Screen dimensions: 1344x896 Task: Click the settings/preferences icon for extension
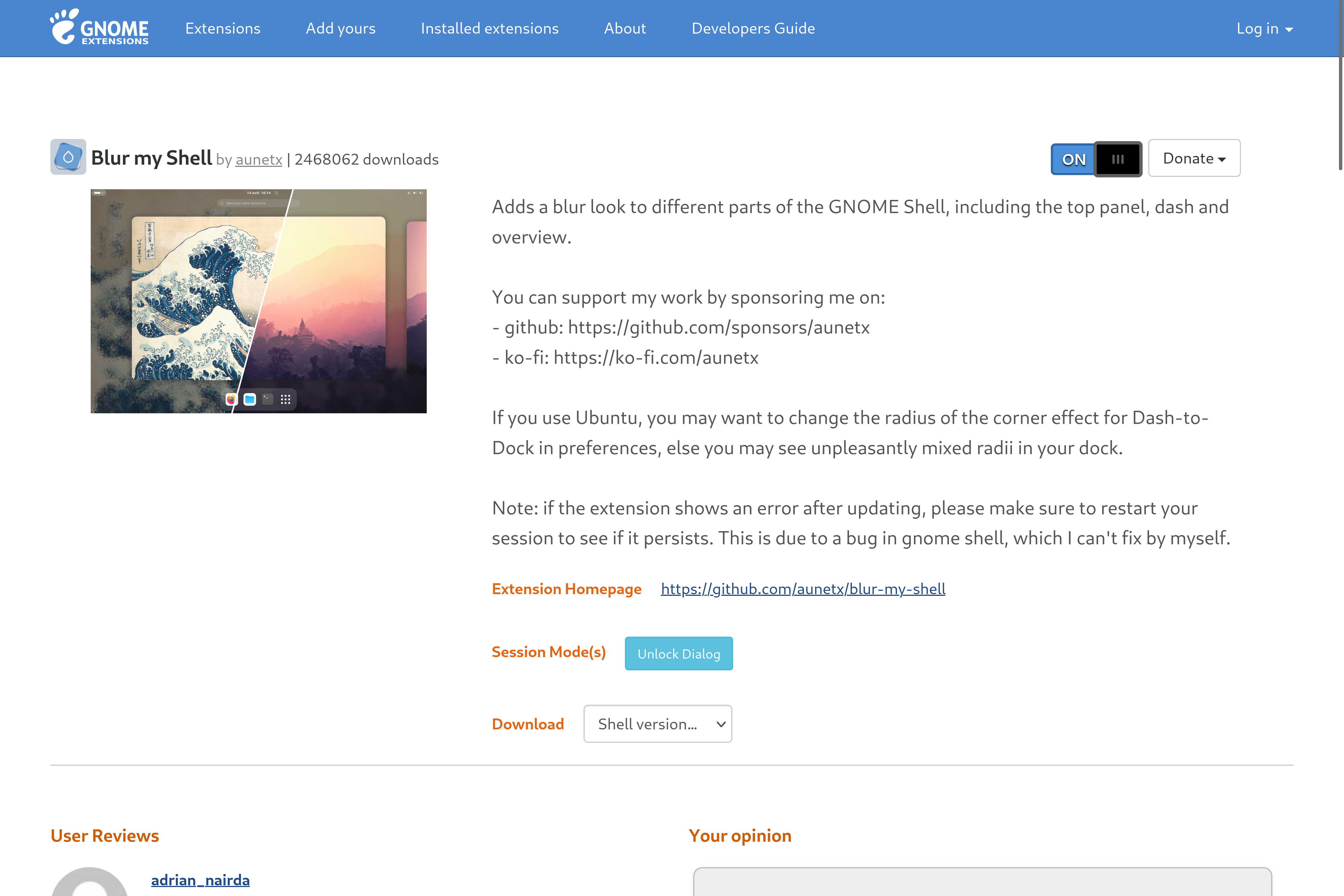point(1117,158)
